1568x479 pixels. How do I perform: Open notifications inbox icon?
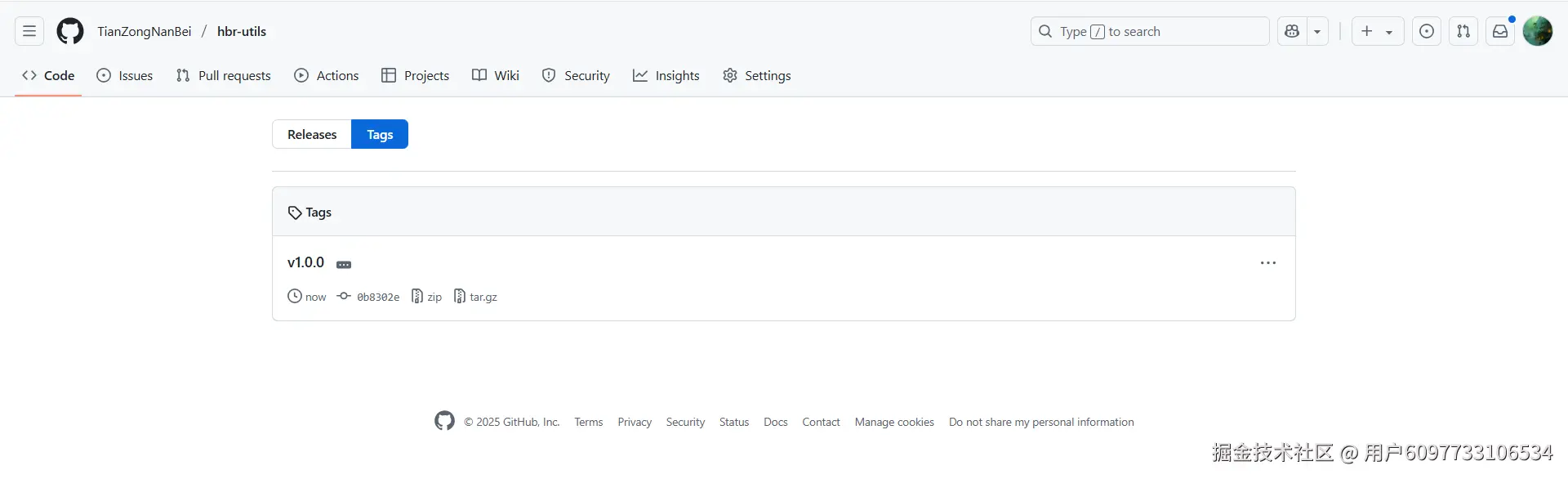click(1500, 31)
